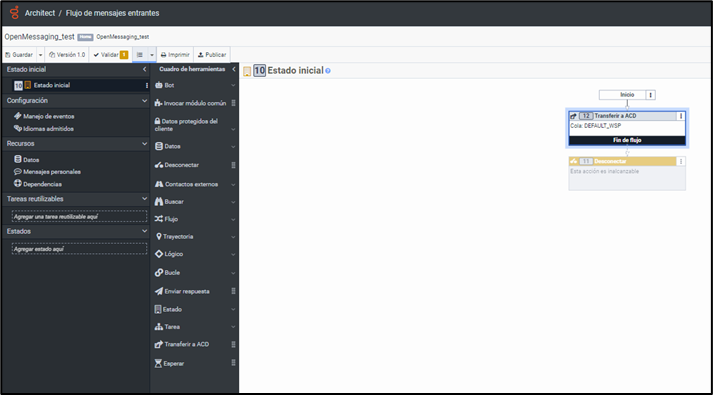
Task: Open the Guardar dropdown arrow
Action: 40,55
